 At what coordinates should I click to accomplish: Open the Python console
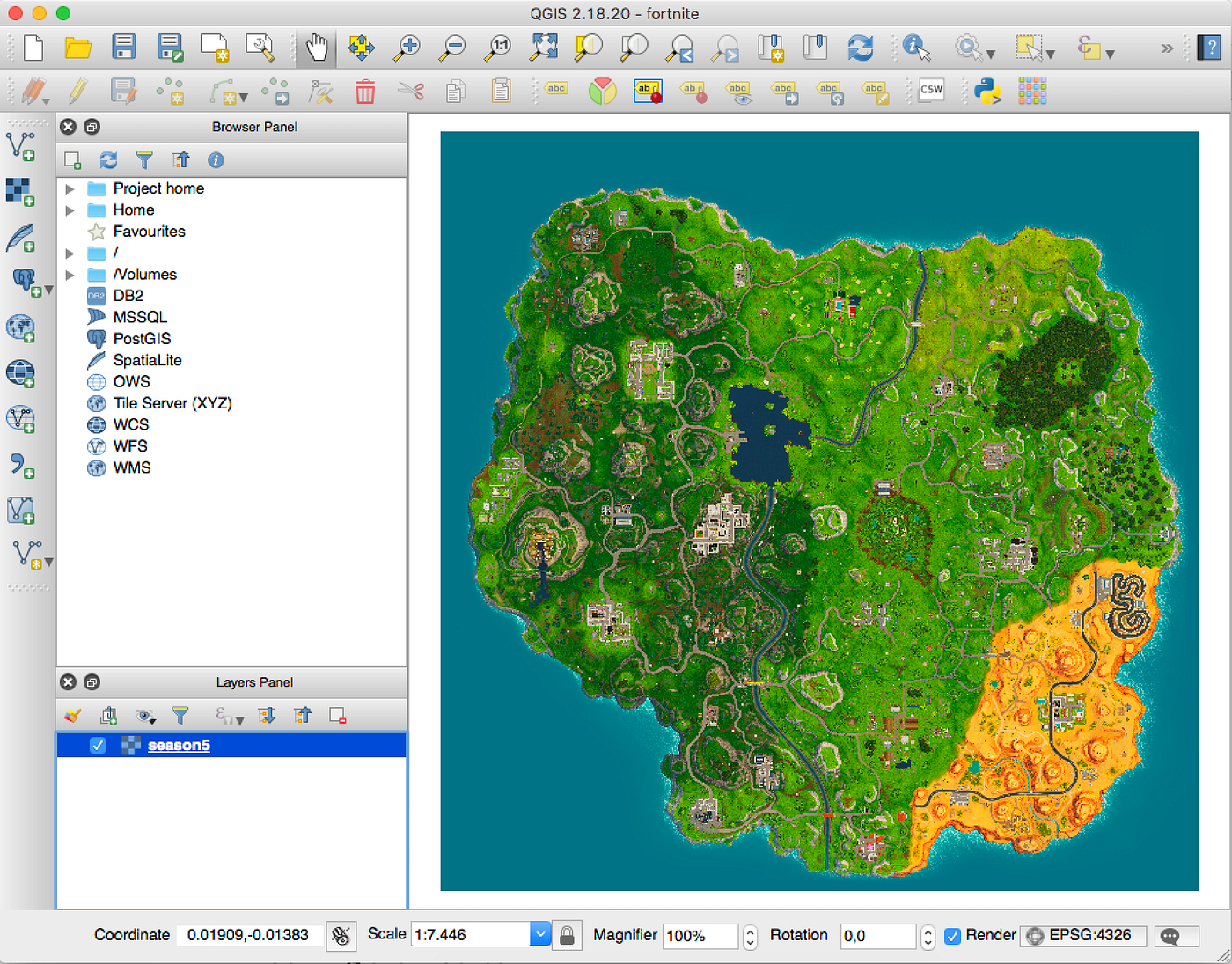(987, 91)
